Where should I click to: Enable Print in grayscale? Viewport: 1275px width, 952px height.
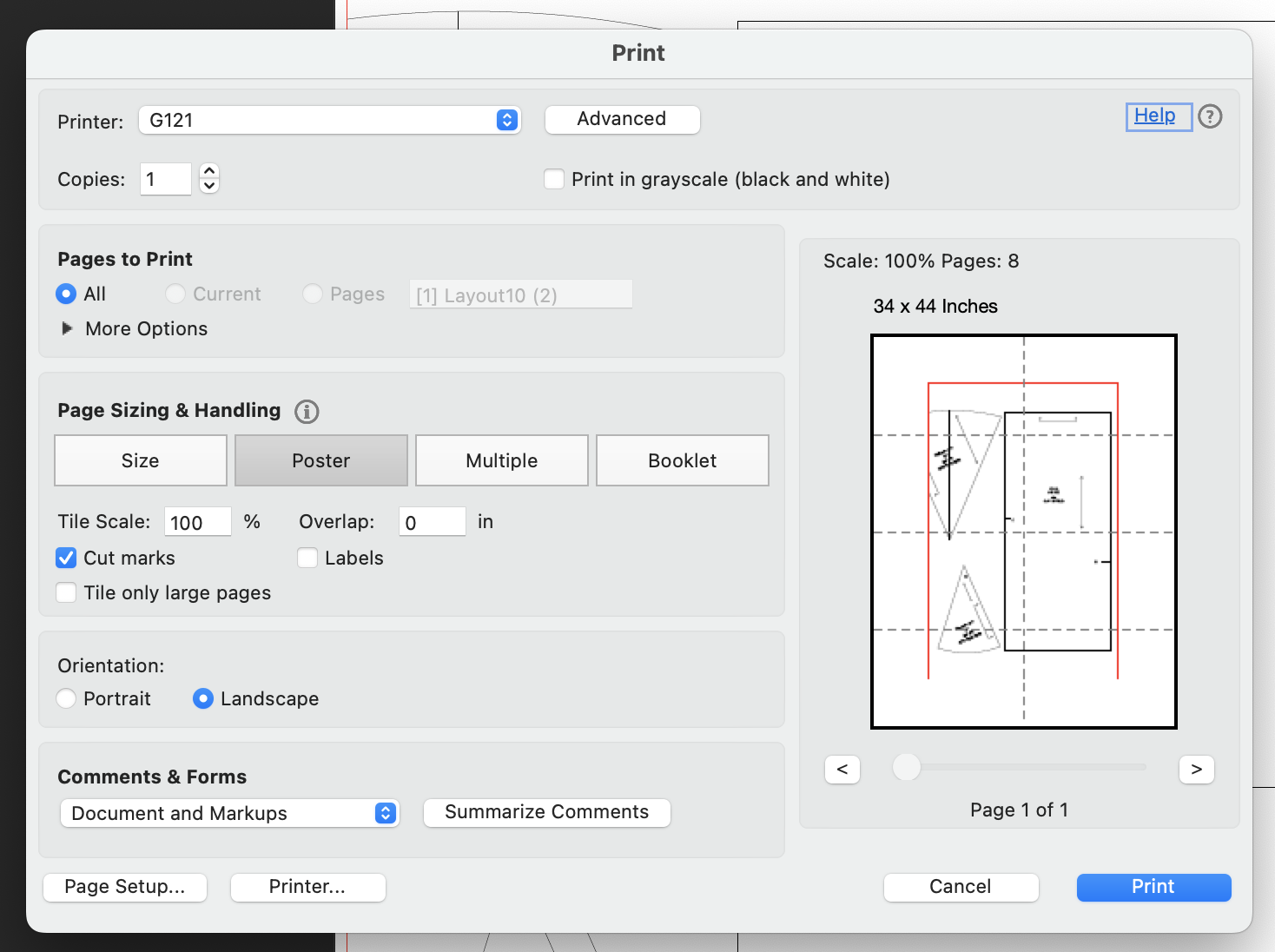click(x=553, y=178)
